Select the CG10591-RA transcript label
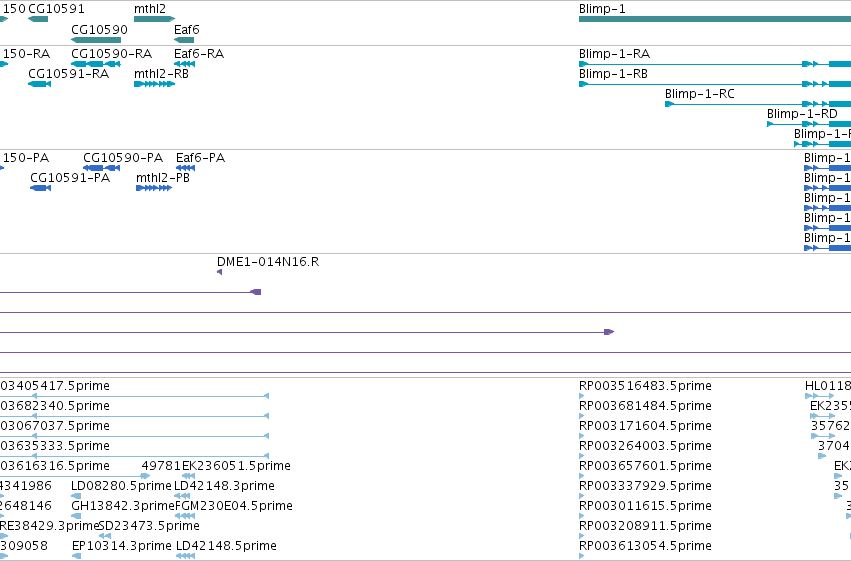The width and height of the screenshot is (851, 561). [68, 74]
